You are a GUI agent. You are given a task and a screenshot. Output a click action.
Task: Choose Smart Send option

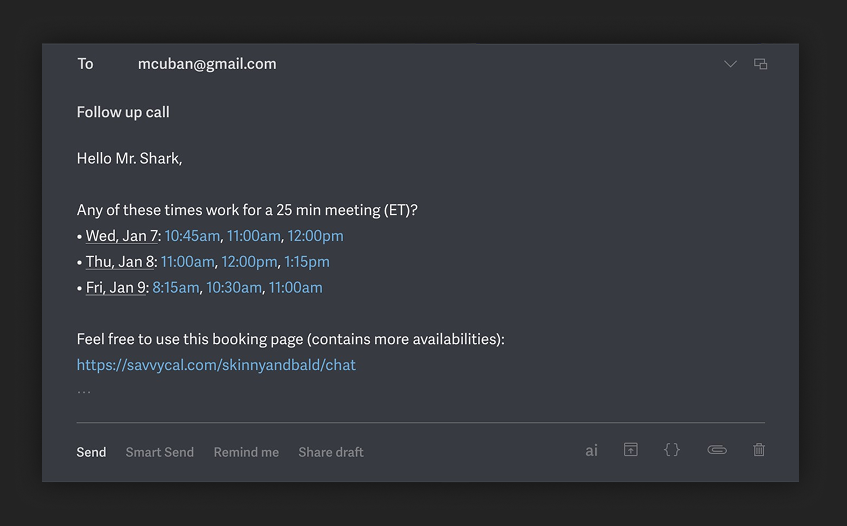tap(160, 452)
